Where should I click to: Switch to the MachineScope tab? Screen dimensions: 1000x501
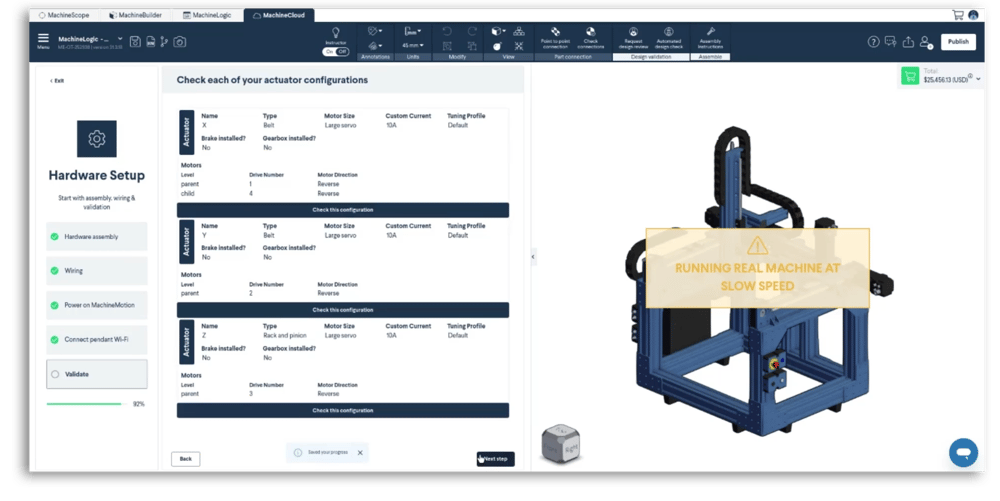click(64, 15)
